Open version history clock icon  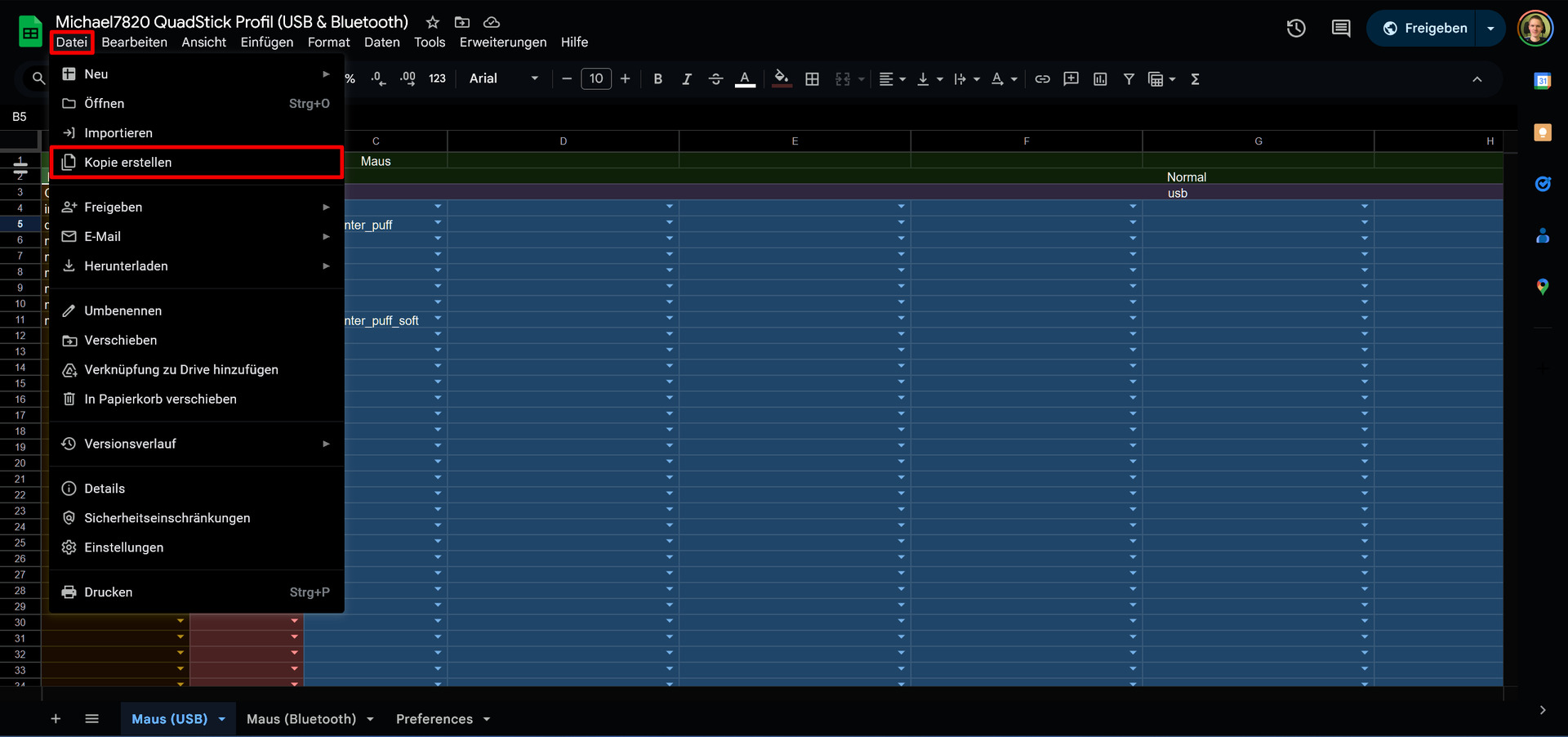[1296, 29]
